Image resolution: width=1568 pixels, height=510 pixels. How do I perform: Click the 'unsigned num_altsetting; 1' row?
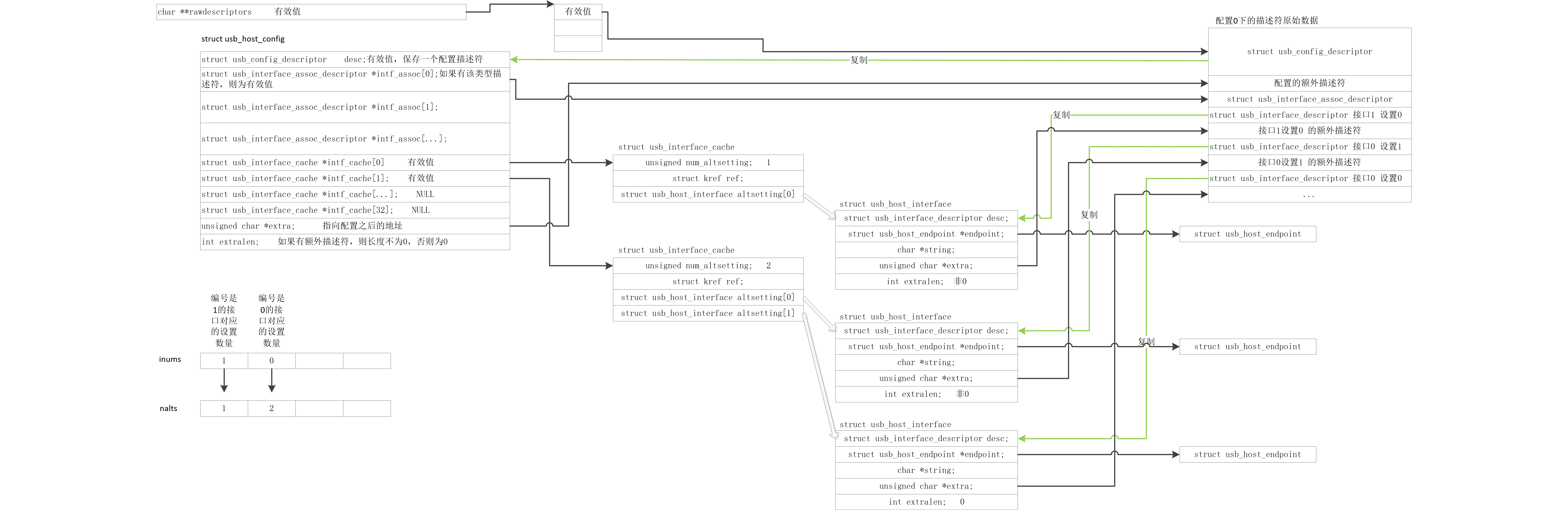pos(708,162)
